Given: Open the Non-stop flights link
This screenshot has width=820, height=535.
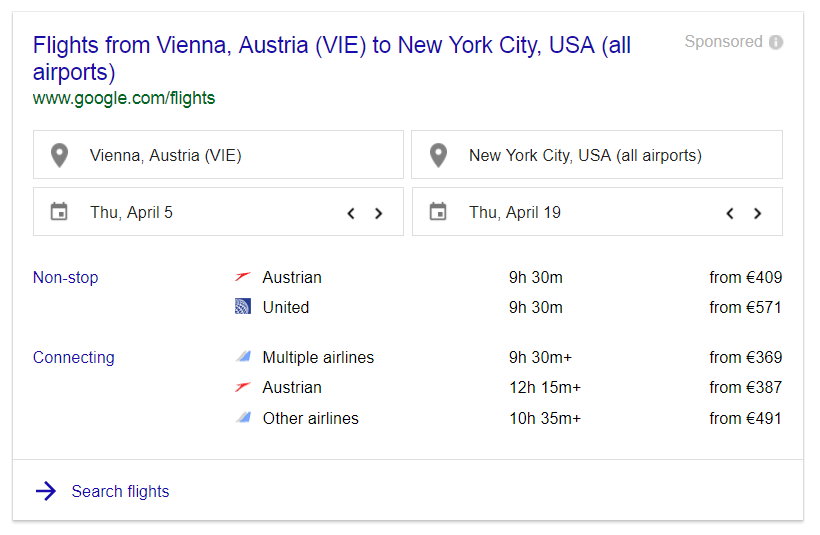Looking at the screenshot, I should point(65,277).
